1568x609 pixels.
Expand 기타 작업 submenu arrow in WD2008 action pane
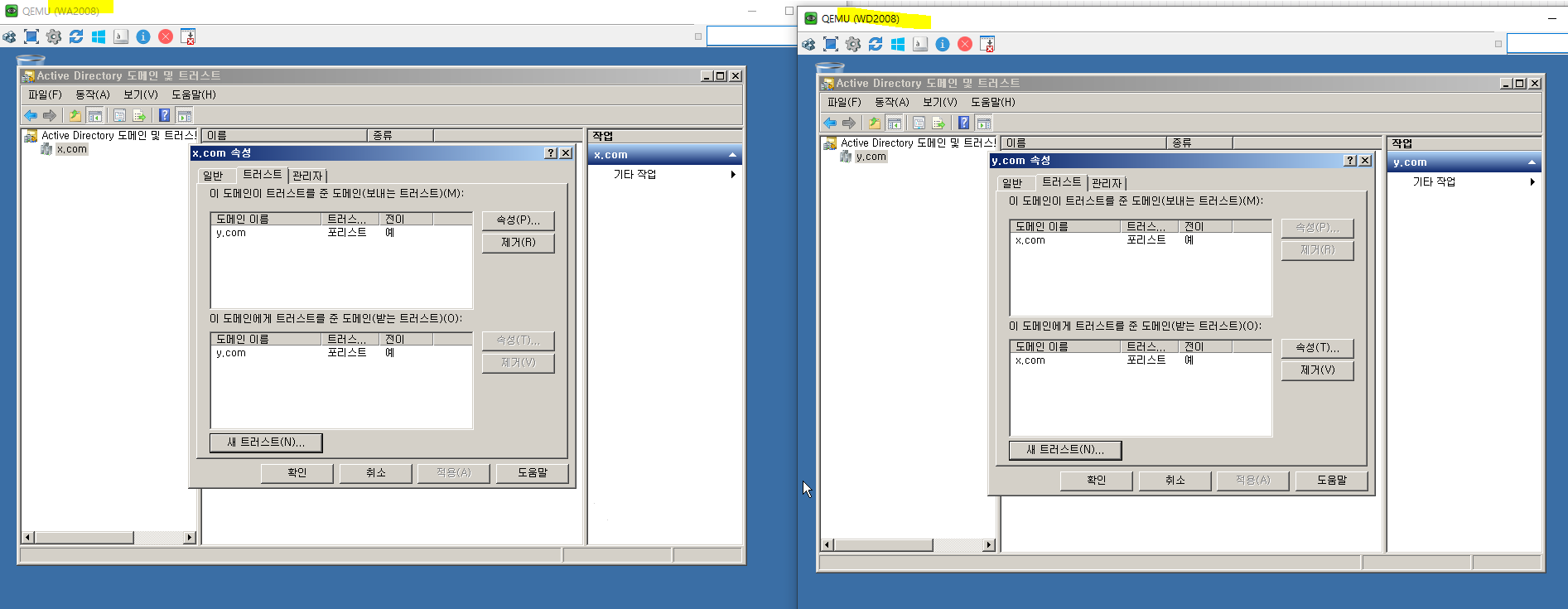[1532, 181]
